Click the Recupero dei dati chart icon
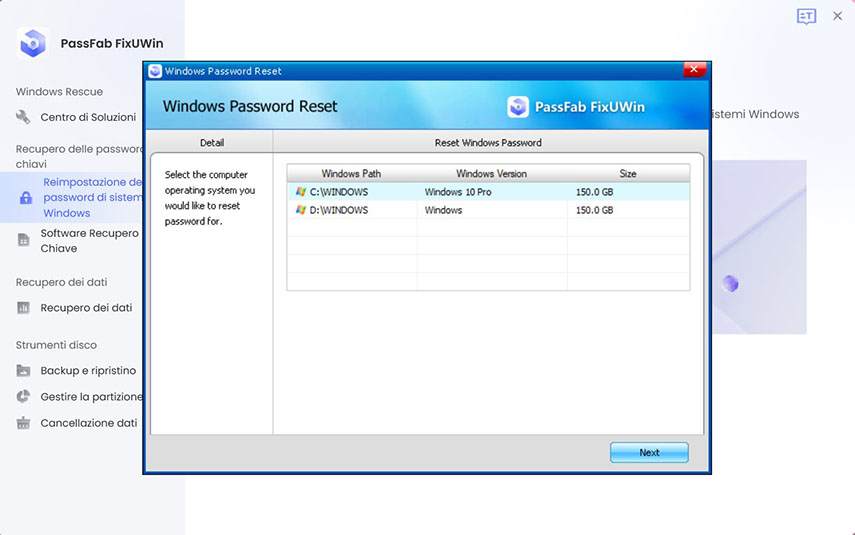 tap(23, 308)
